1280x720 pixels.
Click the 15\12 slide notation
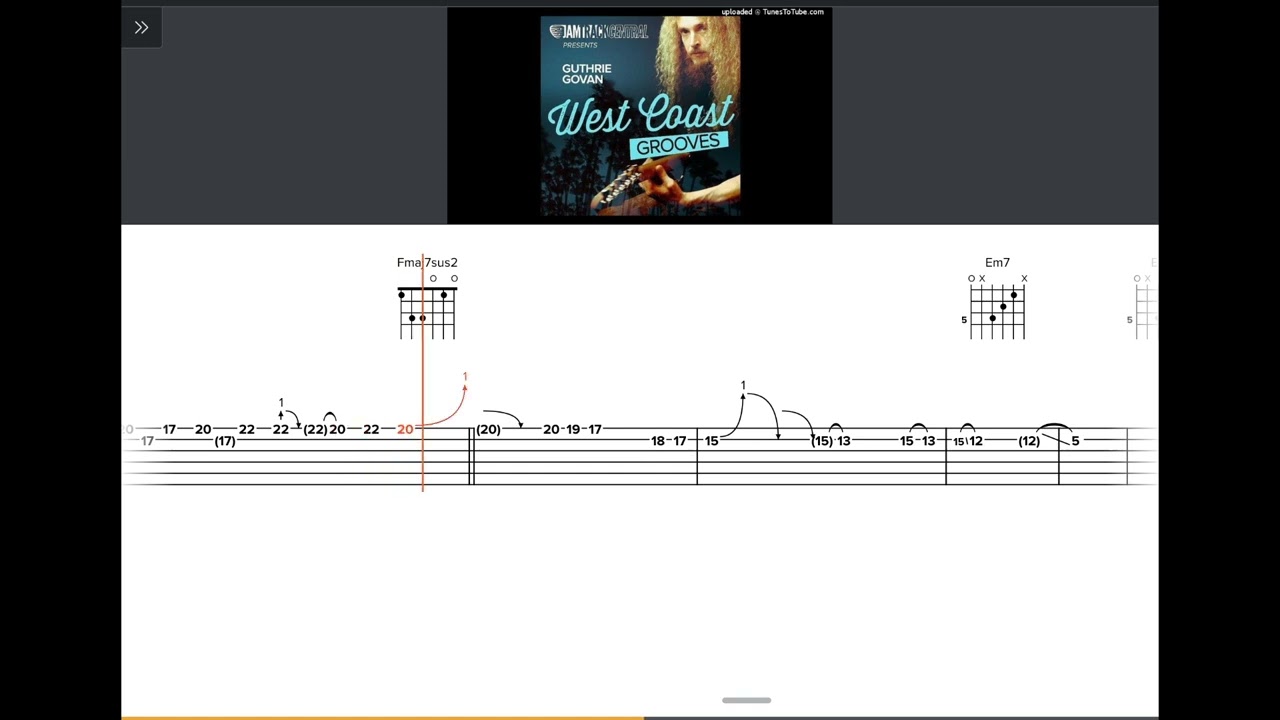point(967,441)
